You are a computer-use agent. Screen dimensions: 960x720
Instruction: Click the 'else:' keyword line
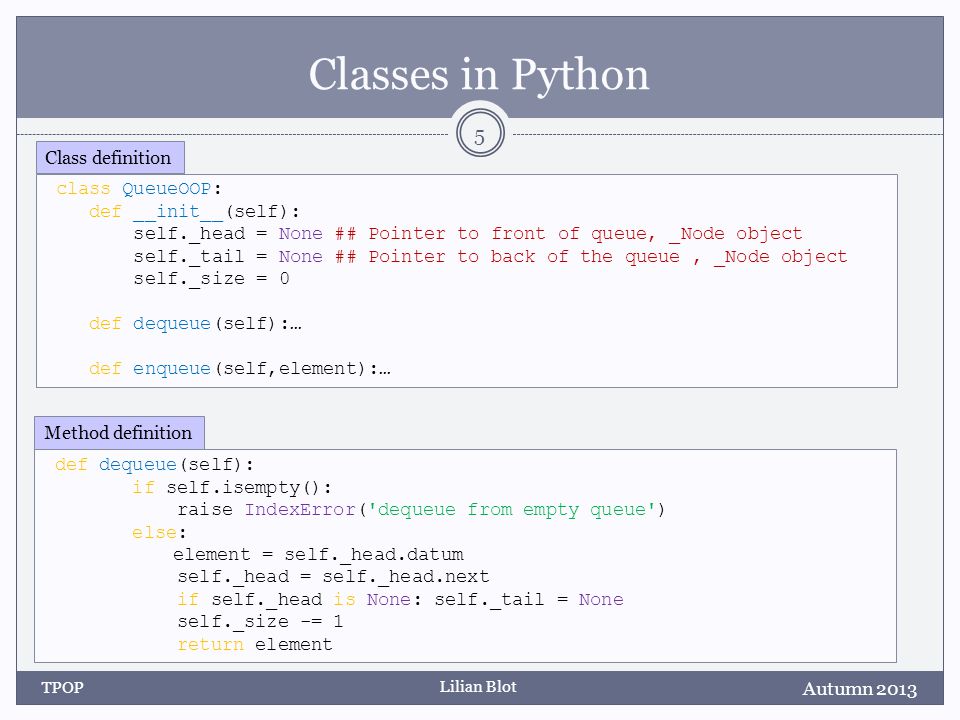click(x=159, y=532)
